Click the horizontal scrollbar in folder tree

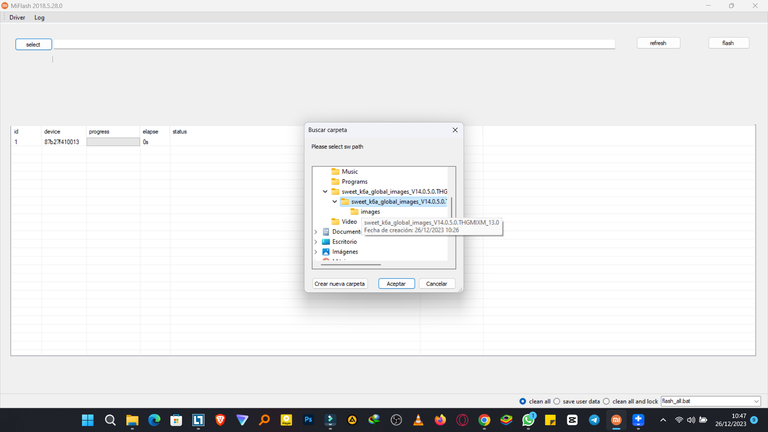click(x=351, y=265)
